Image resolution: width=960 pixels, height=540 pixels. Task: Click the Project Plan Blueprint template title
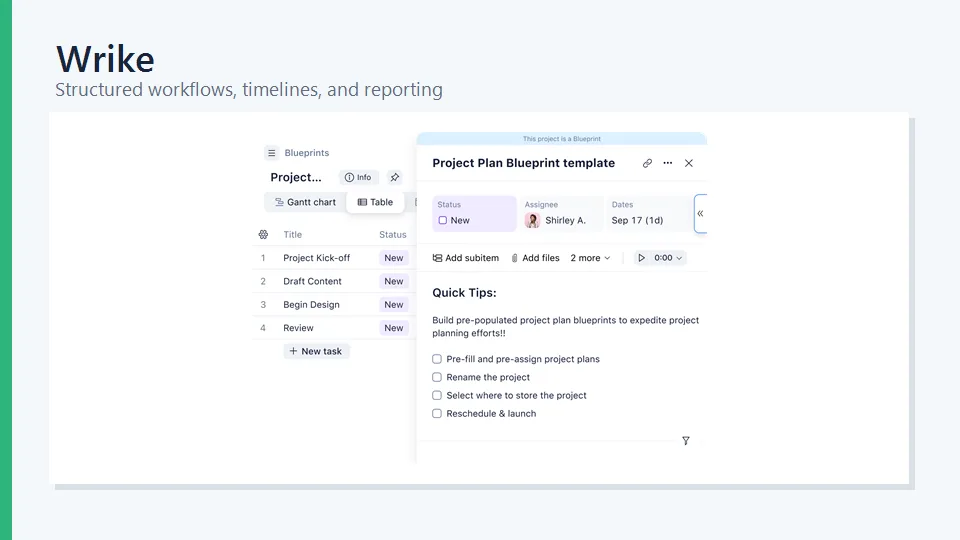(x=523, y=163)
